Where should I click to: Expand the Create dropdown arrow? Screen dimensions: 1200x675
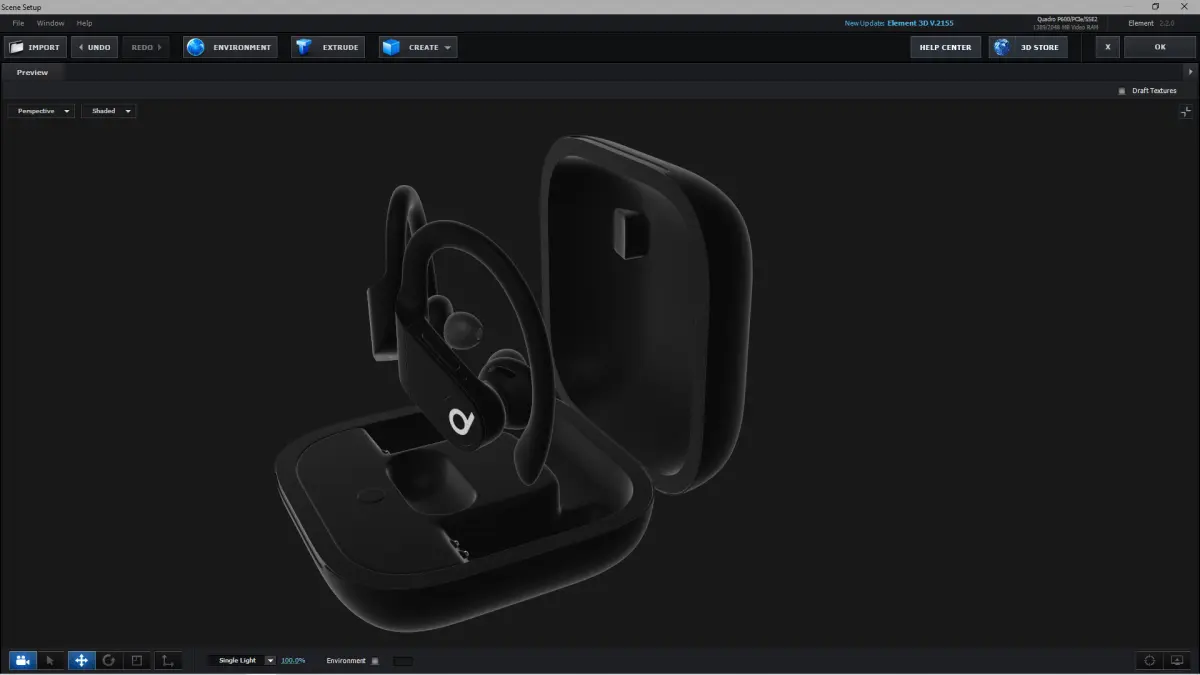pos(447,47)
